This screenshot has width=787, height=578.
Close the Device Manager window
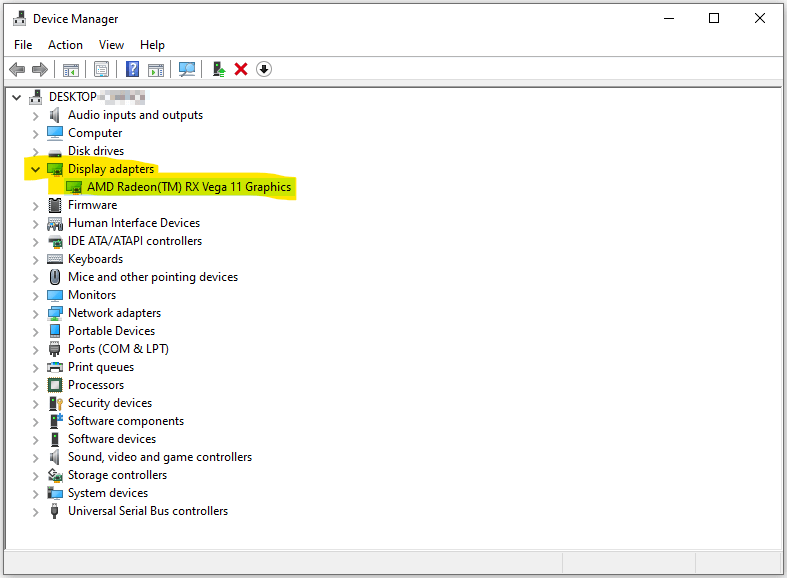pyautogui.click(x=759, y=19)
